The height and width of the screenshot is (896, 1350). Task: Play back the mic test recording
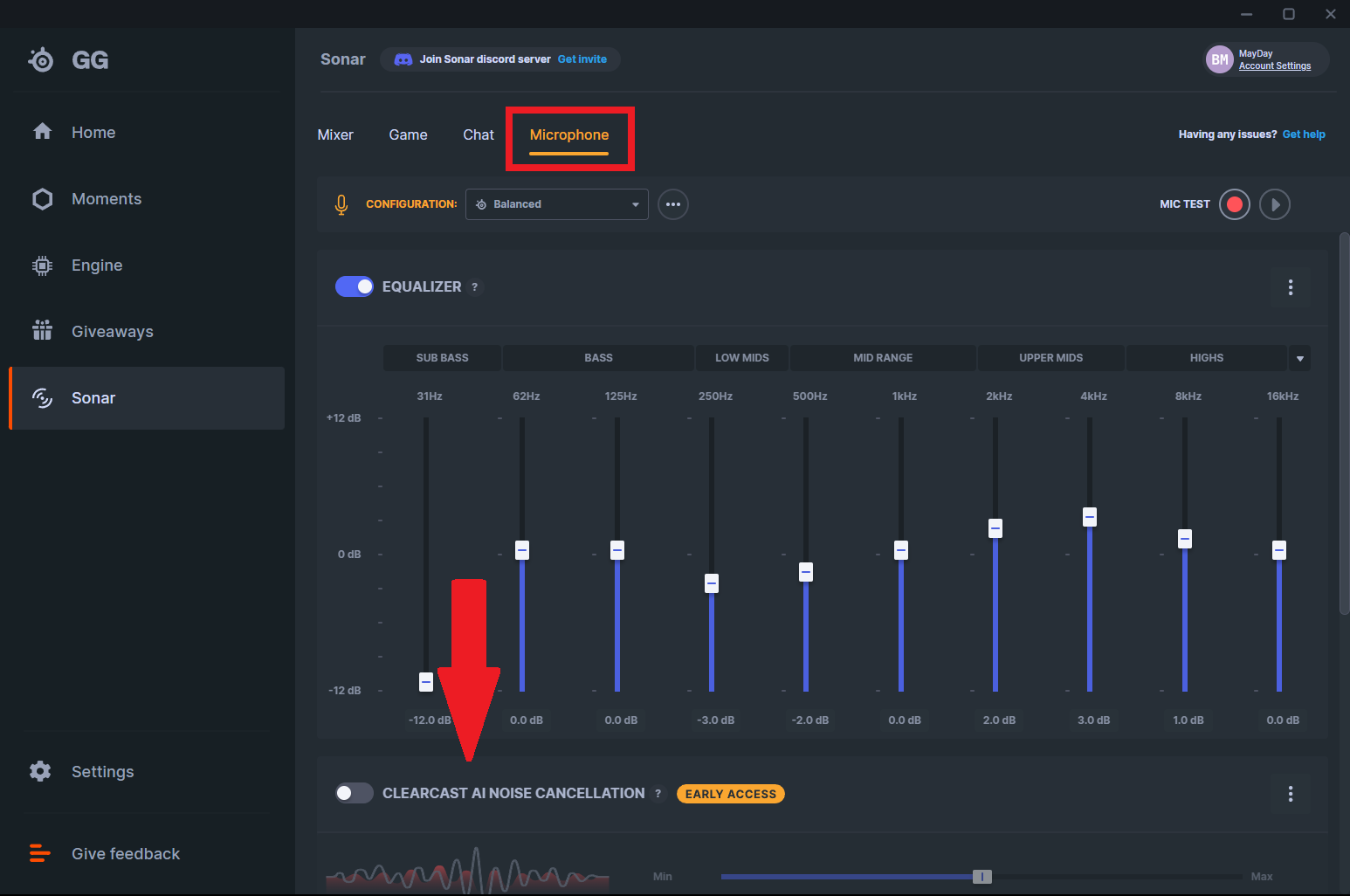click(x=1274, y=204)
